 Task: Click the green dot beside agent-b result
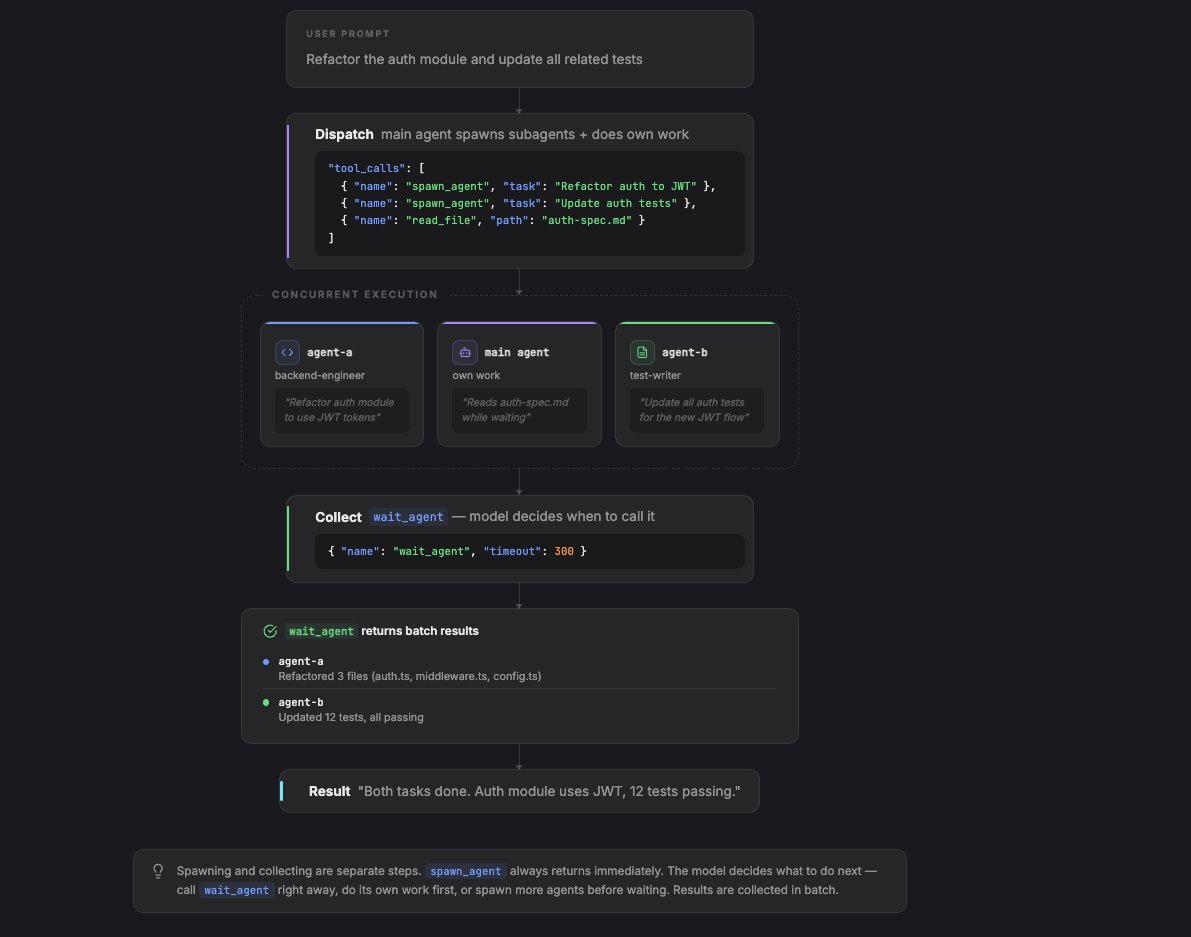[x=266, y=702]
